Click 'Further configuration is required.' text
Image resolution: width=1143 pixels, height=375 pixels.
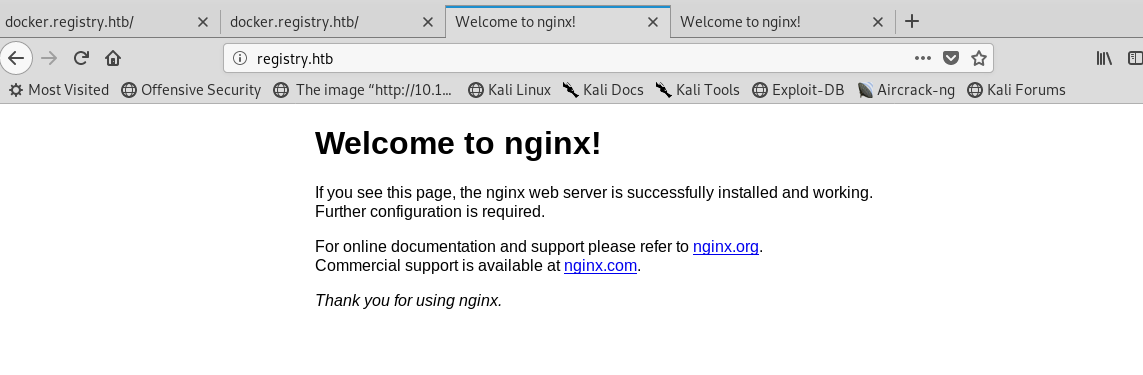pos(430,212)
